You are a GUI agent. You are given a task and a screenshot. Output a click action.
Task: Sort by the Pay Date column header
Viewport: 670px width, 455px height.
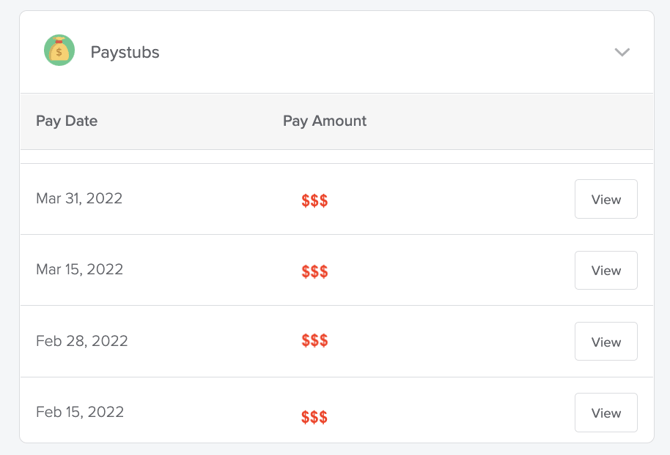[x=66, y=121]
